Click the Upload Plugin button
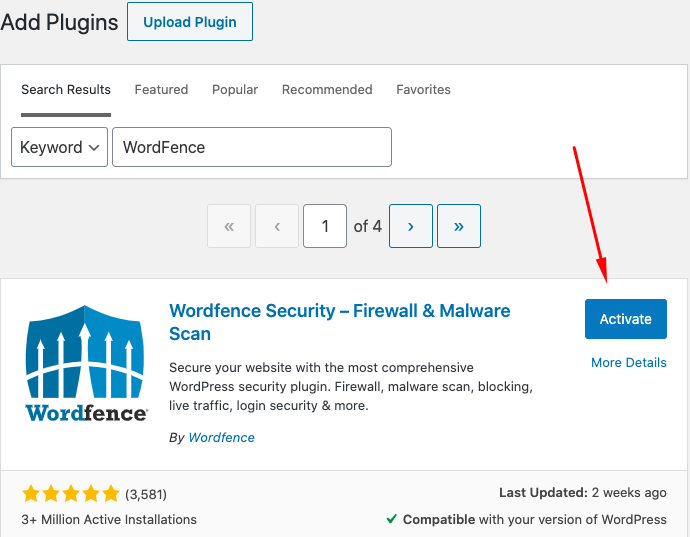This screenshot has height=537, width=690. click(x=190, y=22)
